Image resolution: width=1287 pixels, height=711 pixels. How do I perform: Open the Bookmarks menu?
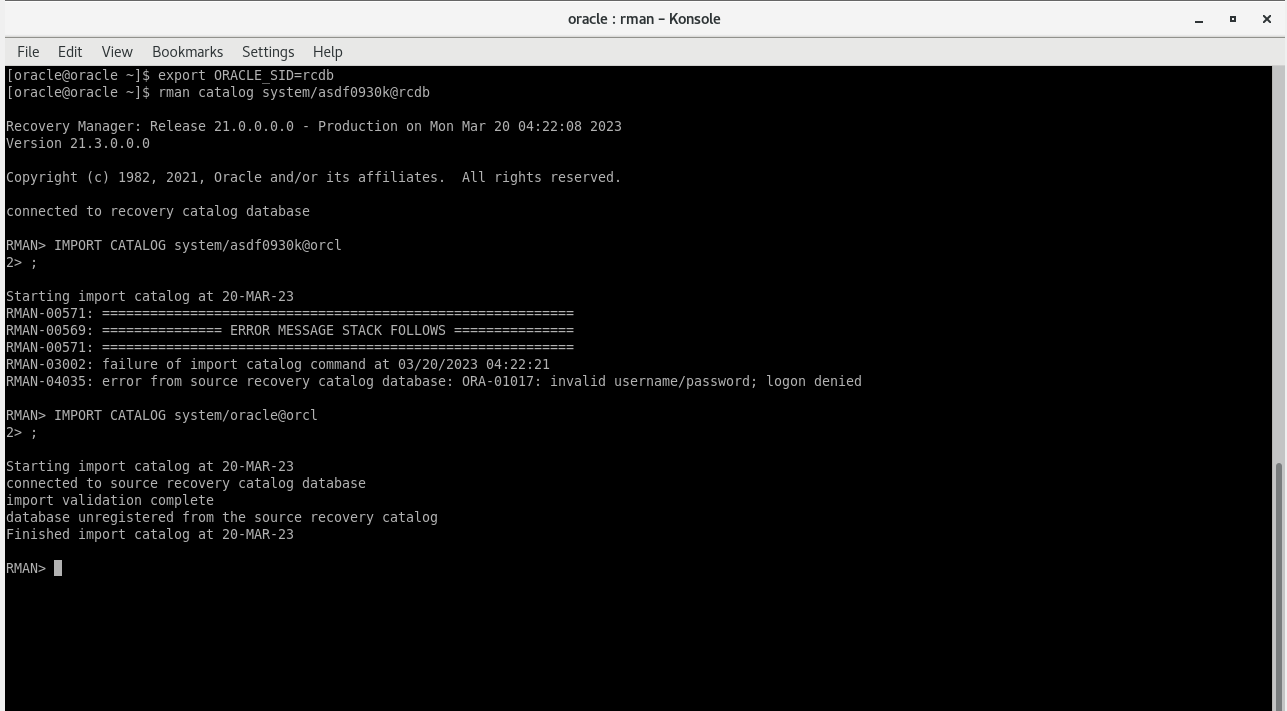[x=187, y=52]
